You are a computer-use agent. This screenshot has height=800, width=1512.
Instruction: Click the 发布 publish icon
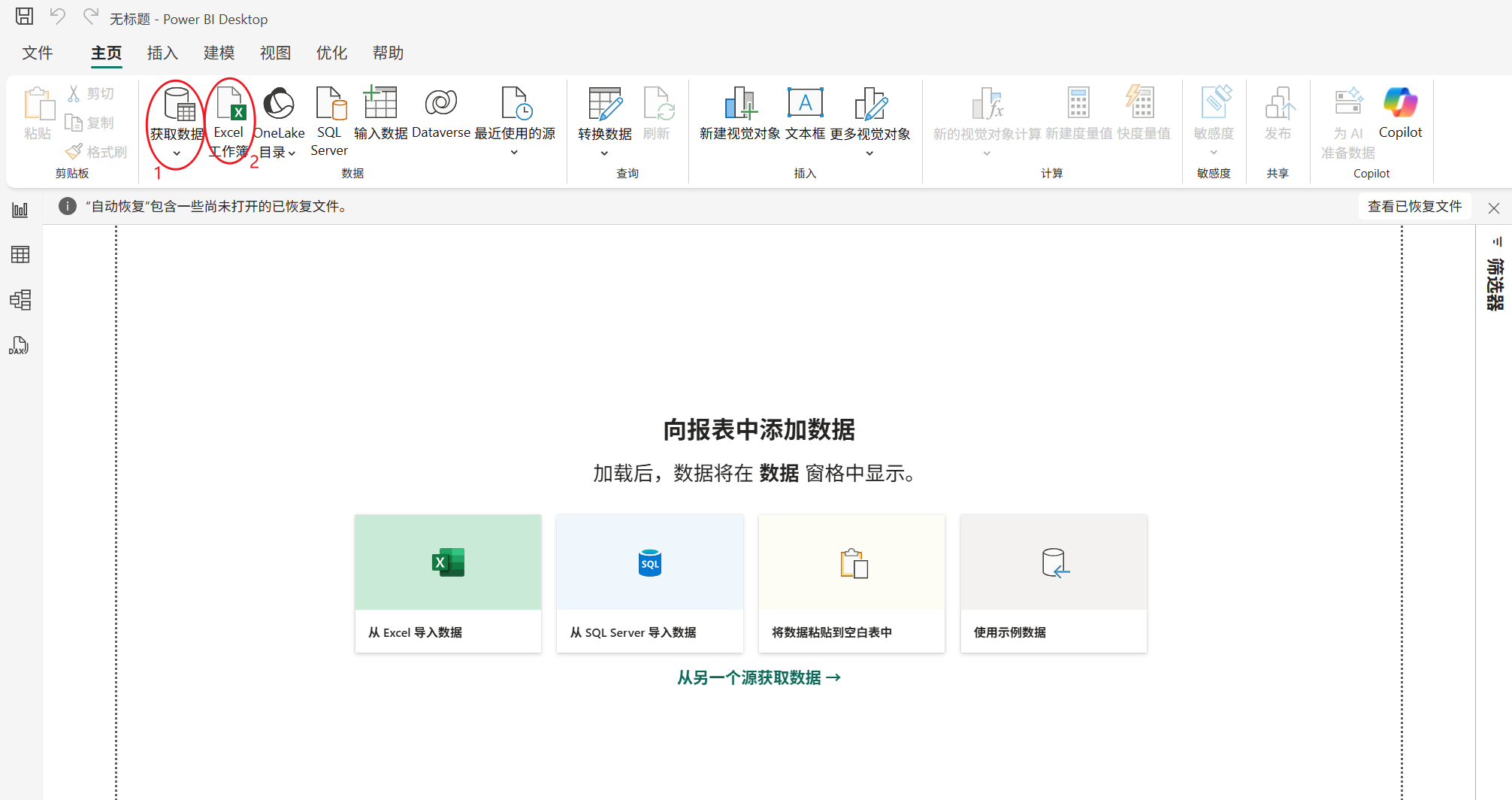tap(1279, 104)
